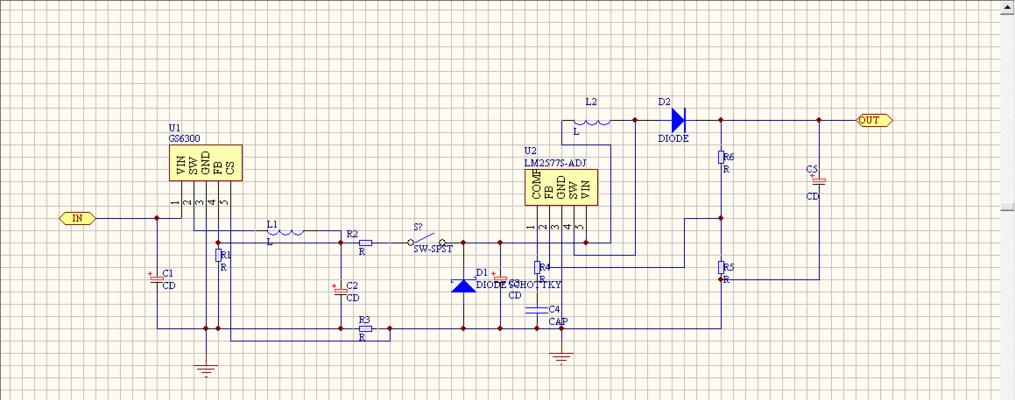Click the C1 designator label

[168, 273]
